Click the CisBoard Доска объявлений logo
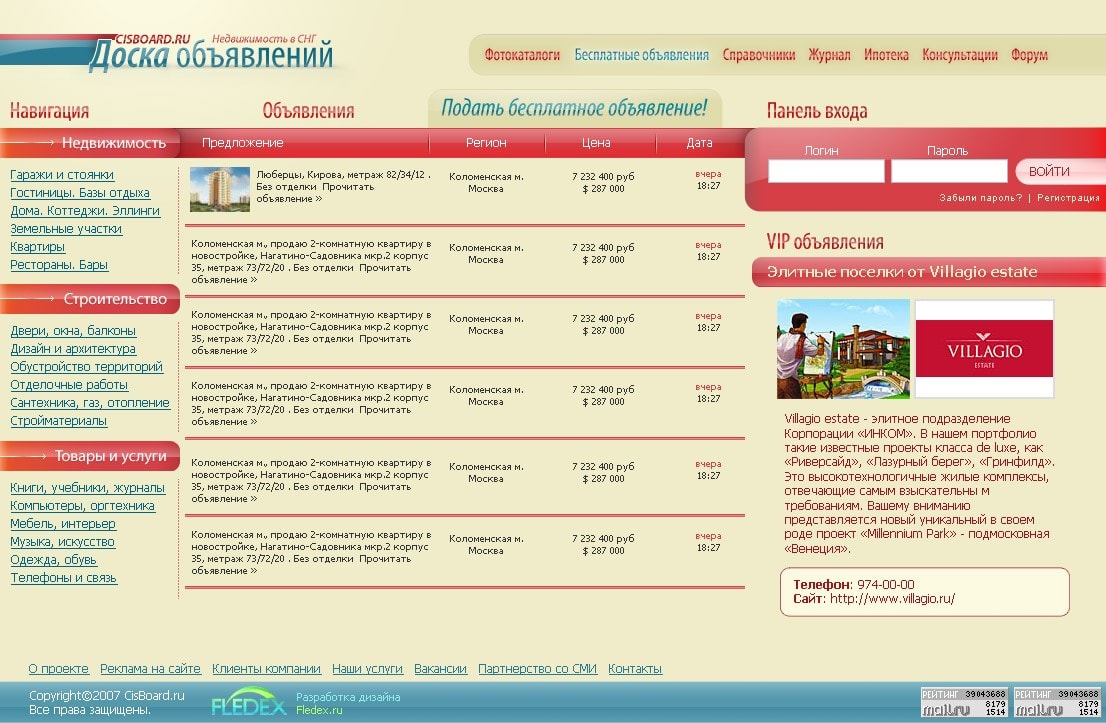The image size is (1106, 723). (x=211, y=53)
